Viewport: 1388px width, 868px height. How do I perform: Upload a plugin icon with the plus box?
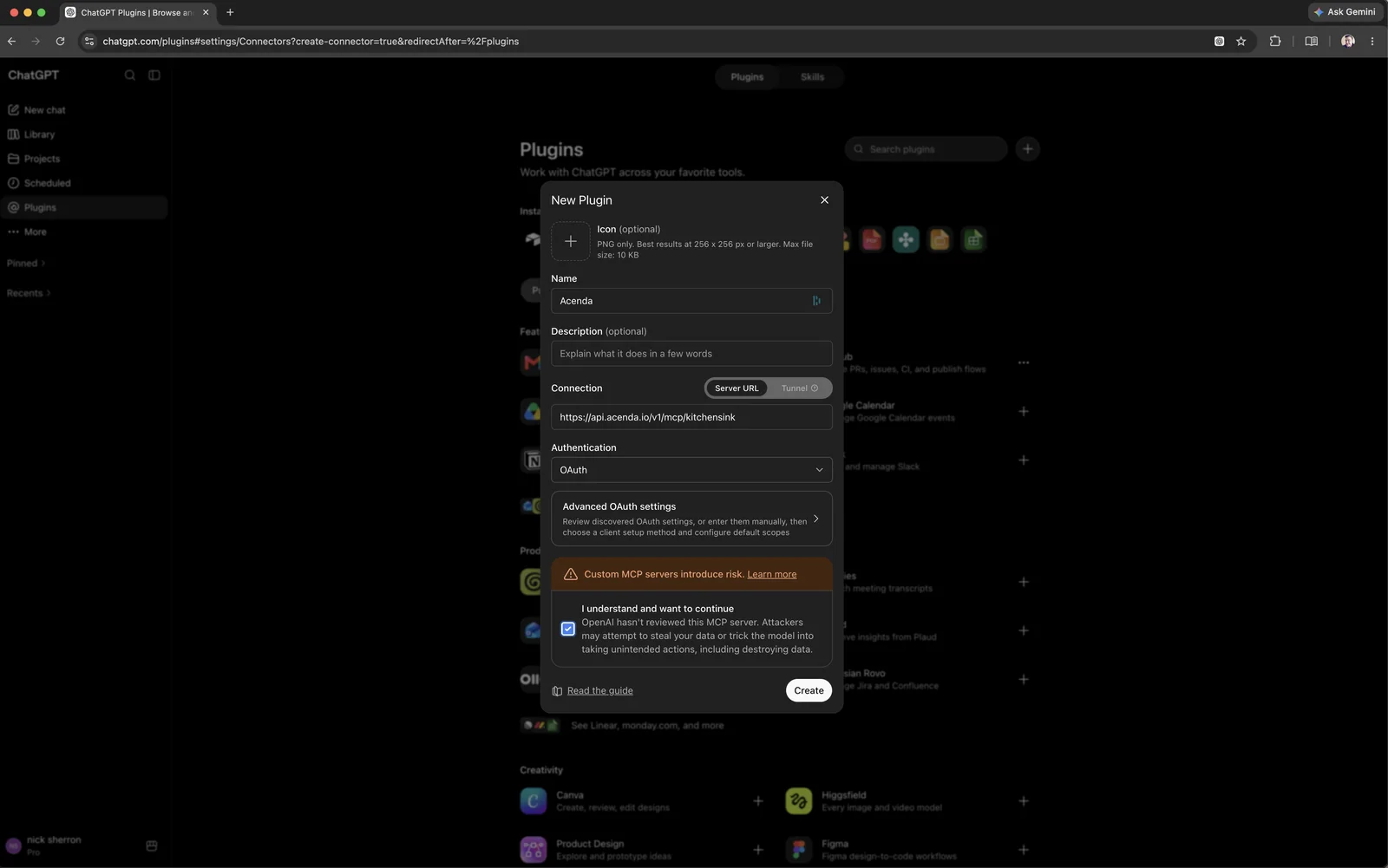click(571, 241)
